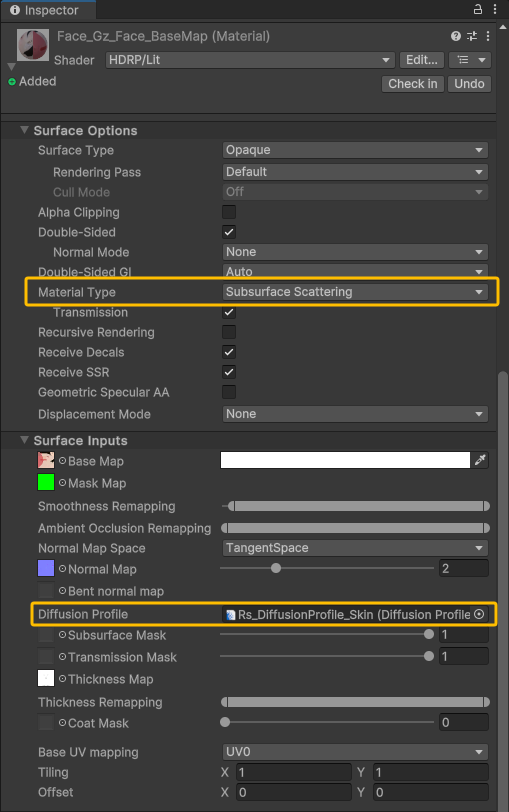
Task: Open the Base UV mapping dropdown
Action: coord(355,751)
